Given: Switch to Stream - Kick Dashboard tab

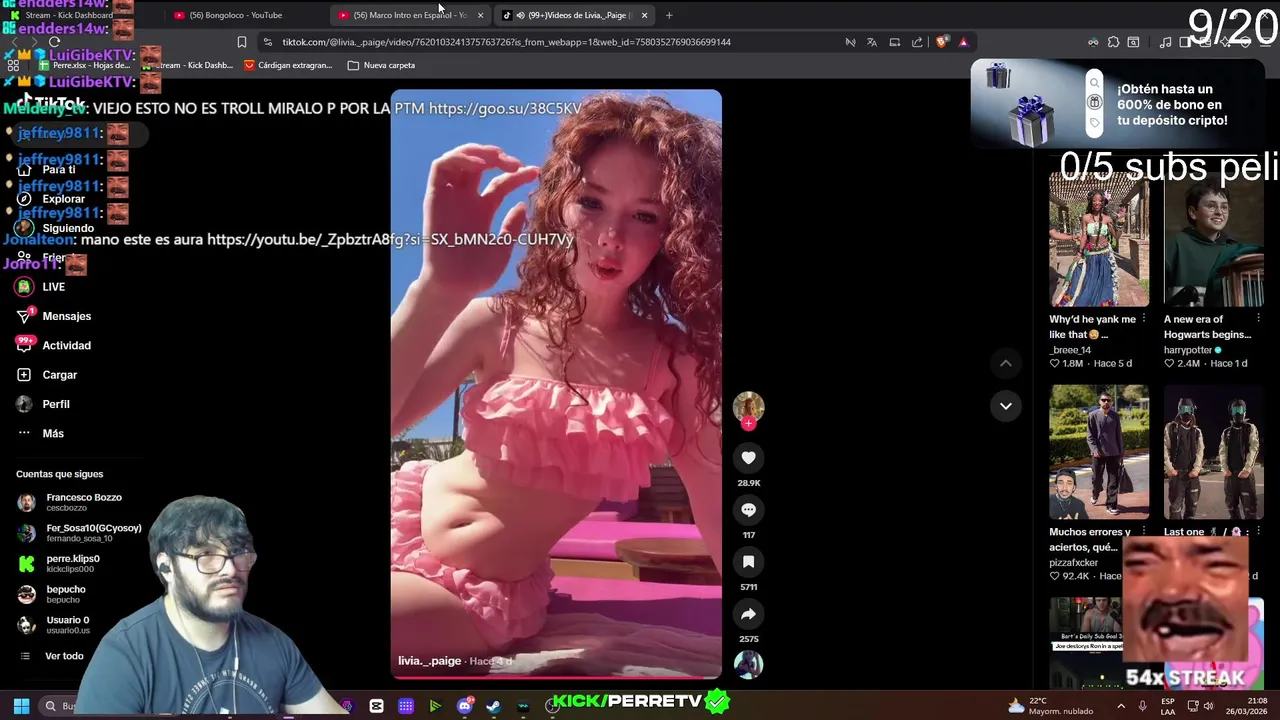Looking at the screenshot, I should tap(70, 15).
